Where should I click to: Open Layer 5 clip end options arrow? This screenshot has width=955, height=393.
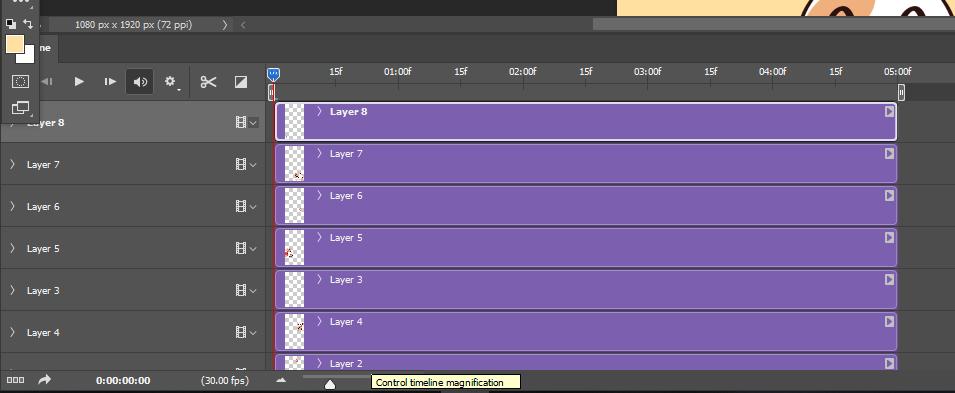pyautogui.click(x=889, y=238)
